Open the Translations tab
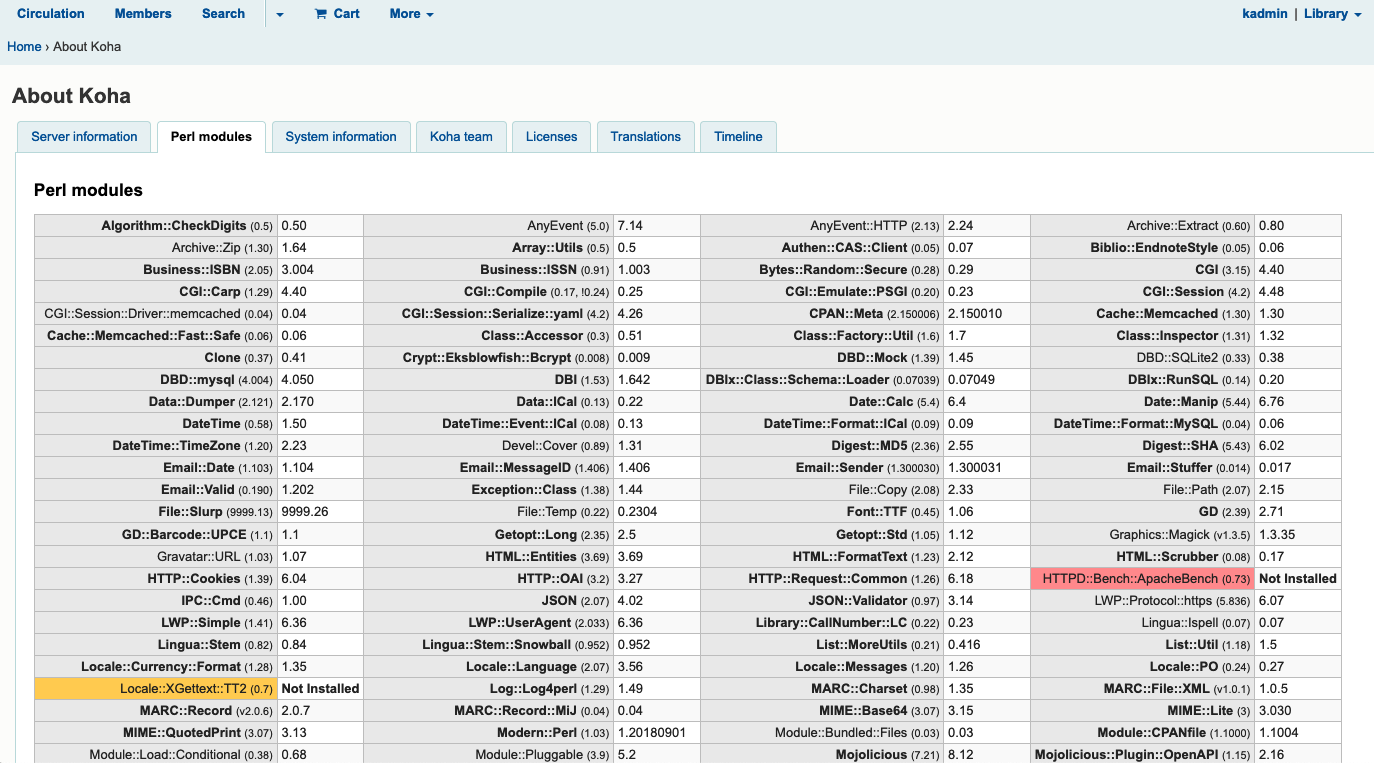 pyautogui.click(x=645, y=137)
